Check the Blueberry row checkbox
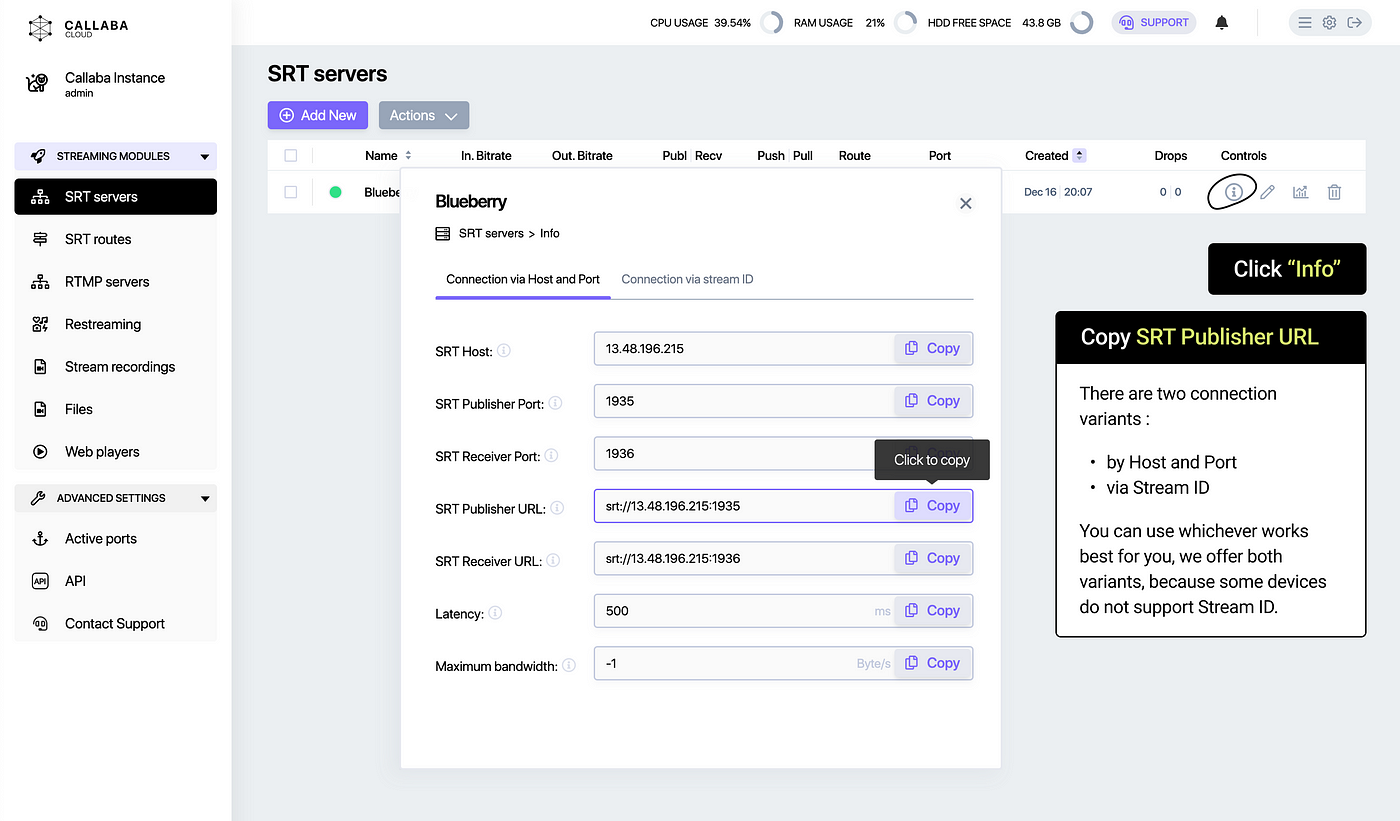This screenshot has width=1400, height=821. 291,192
